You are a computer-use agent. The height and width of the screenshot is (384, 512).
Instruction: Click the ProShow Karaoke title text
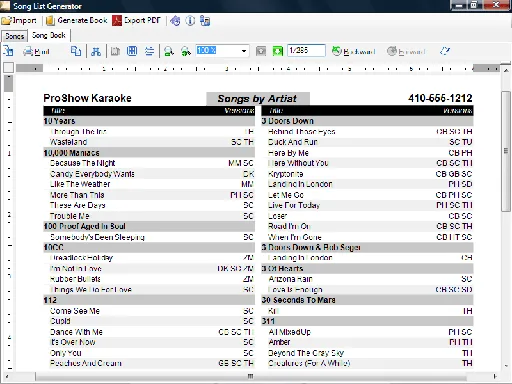[87, 98]
